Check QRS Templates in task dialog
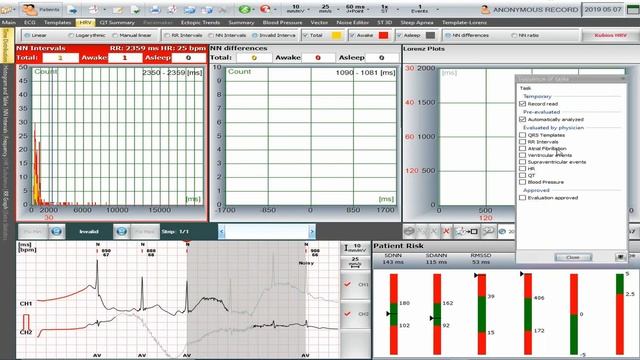This screenshot has height=360, width=640. pos(522,135)
